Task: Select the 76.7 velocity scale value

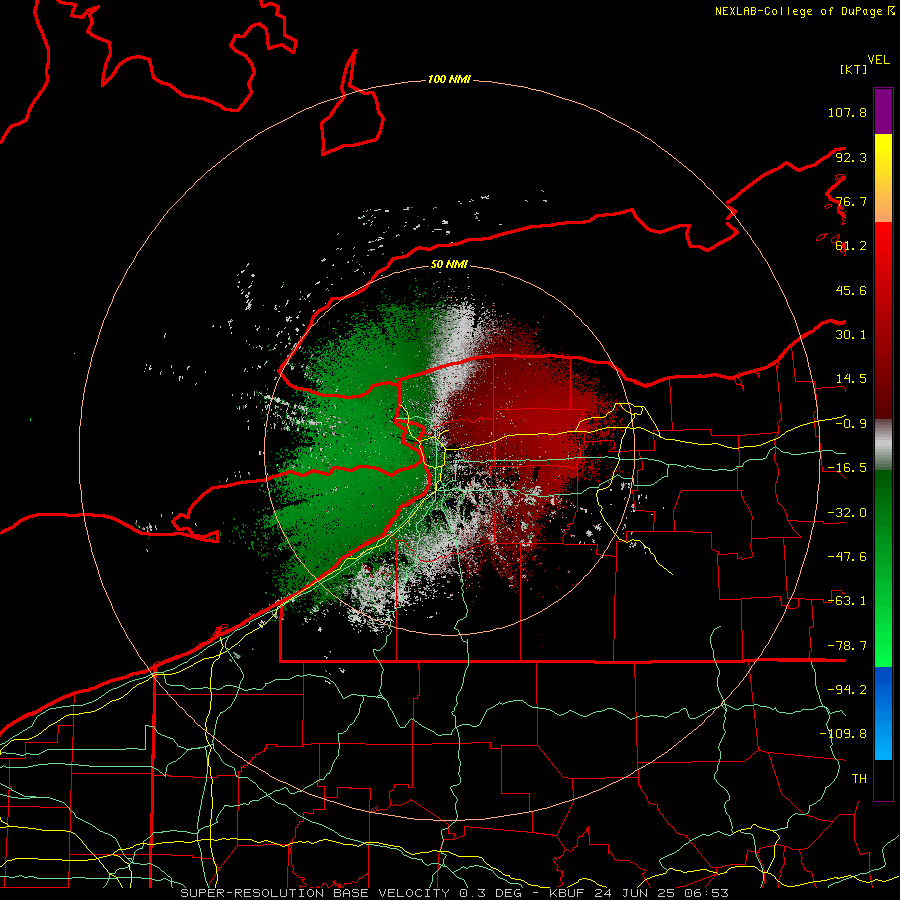Action: click(851, 201)
